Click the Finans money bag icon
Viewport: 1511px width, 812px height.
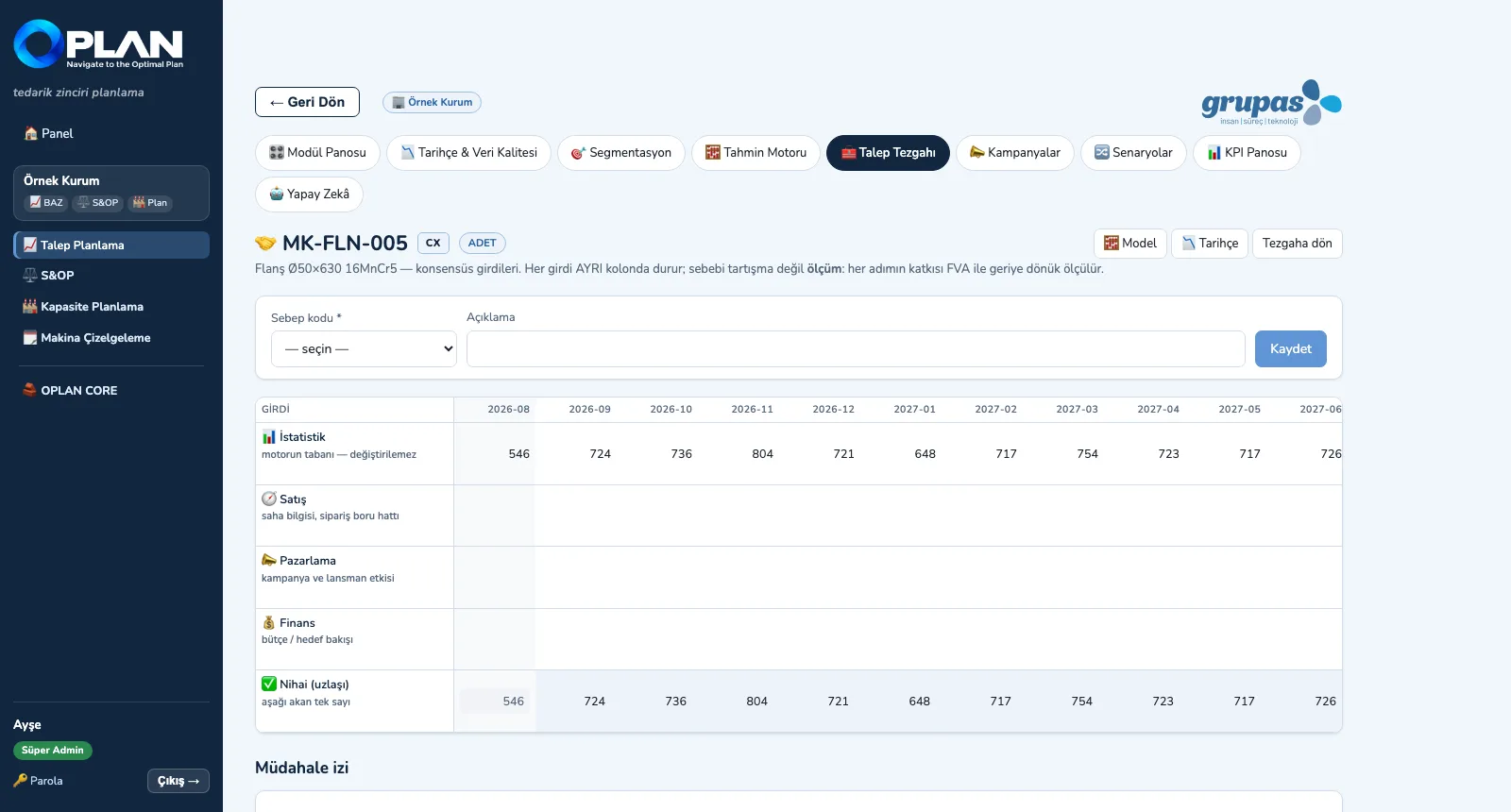[x=269, y=623]
